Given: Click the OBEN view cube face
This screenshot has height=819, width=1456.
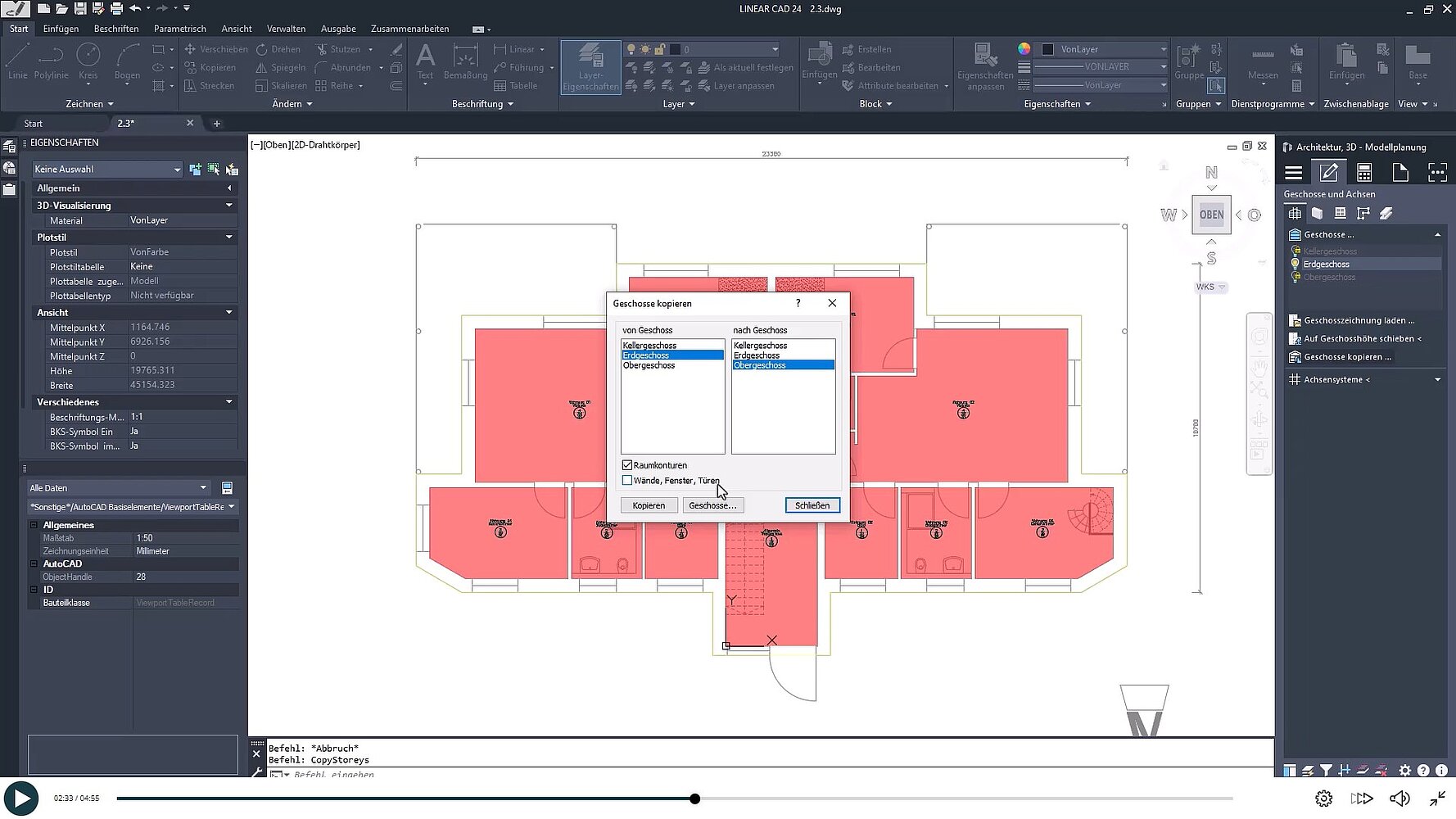Looking at the screenshot, I should pyautogui.click(x=1211, y=215).
